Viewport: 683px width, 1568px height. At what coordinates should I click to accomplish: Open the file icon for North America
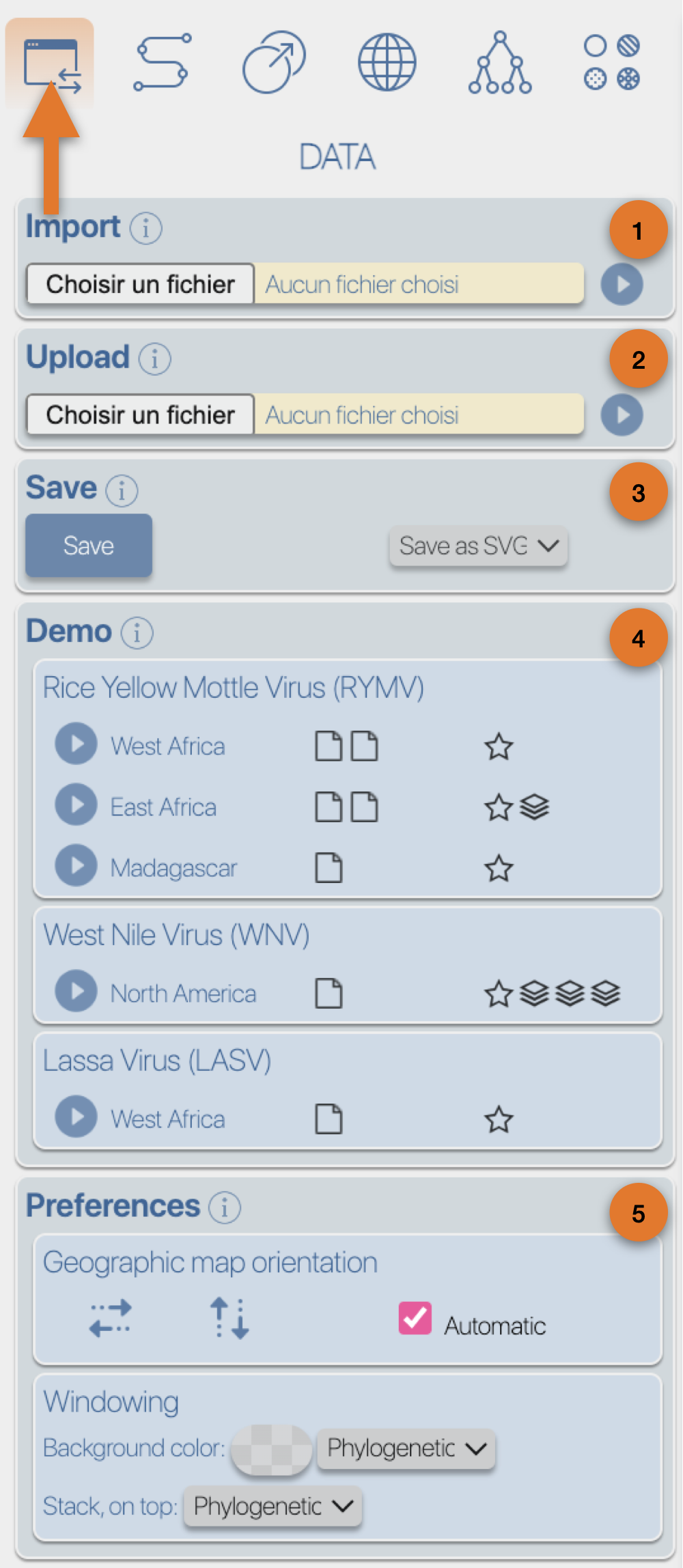pos(329,994)
